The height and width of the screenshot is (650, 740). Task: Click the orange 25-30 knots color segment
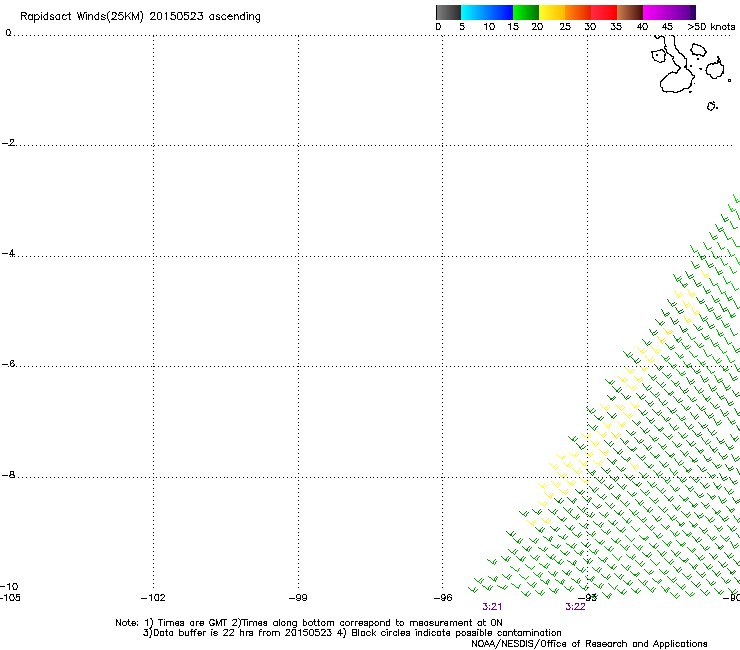coord(578,12)
